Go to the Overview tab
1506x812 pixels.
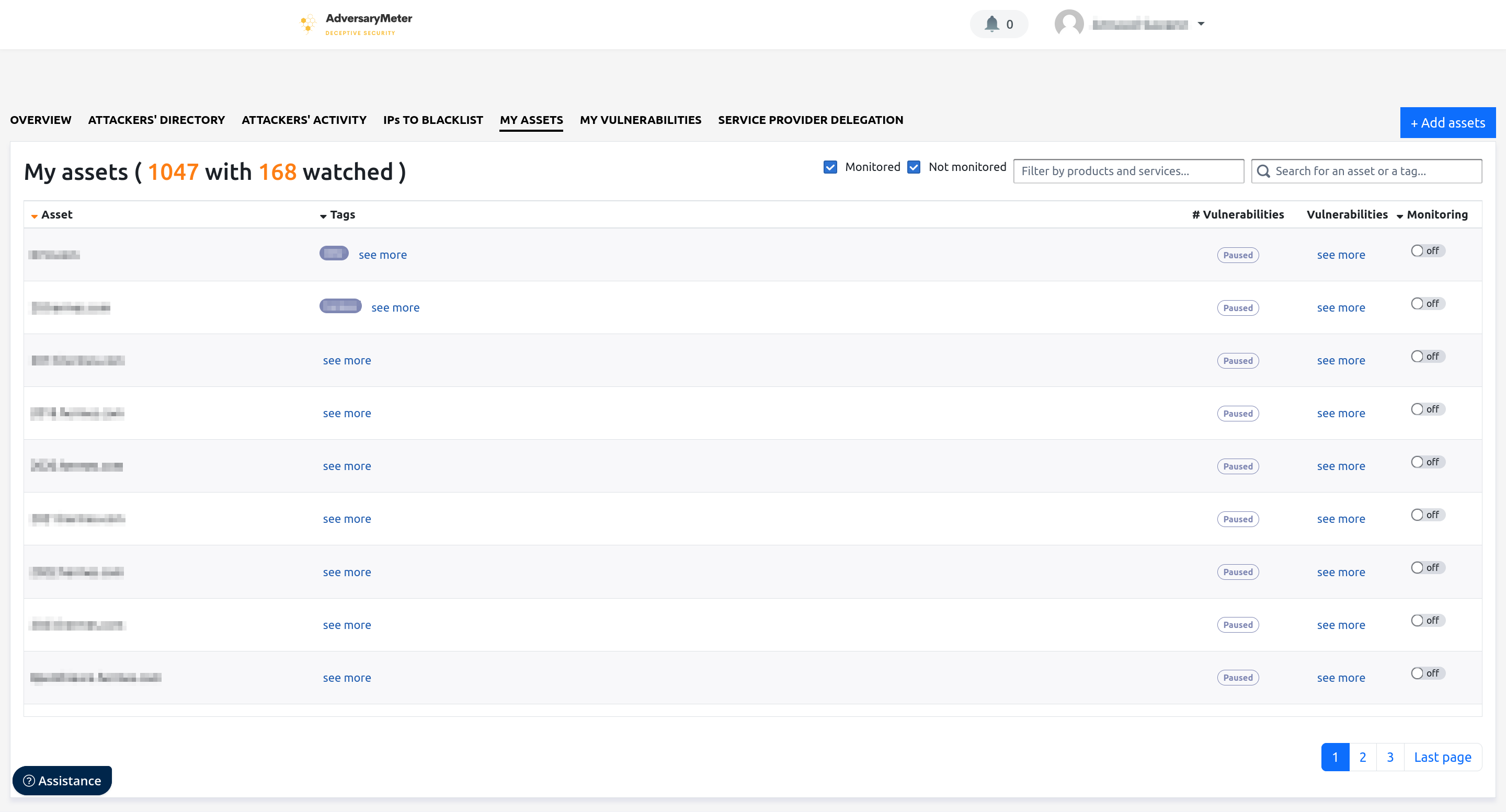click(x=40, y=120)
